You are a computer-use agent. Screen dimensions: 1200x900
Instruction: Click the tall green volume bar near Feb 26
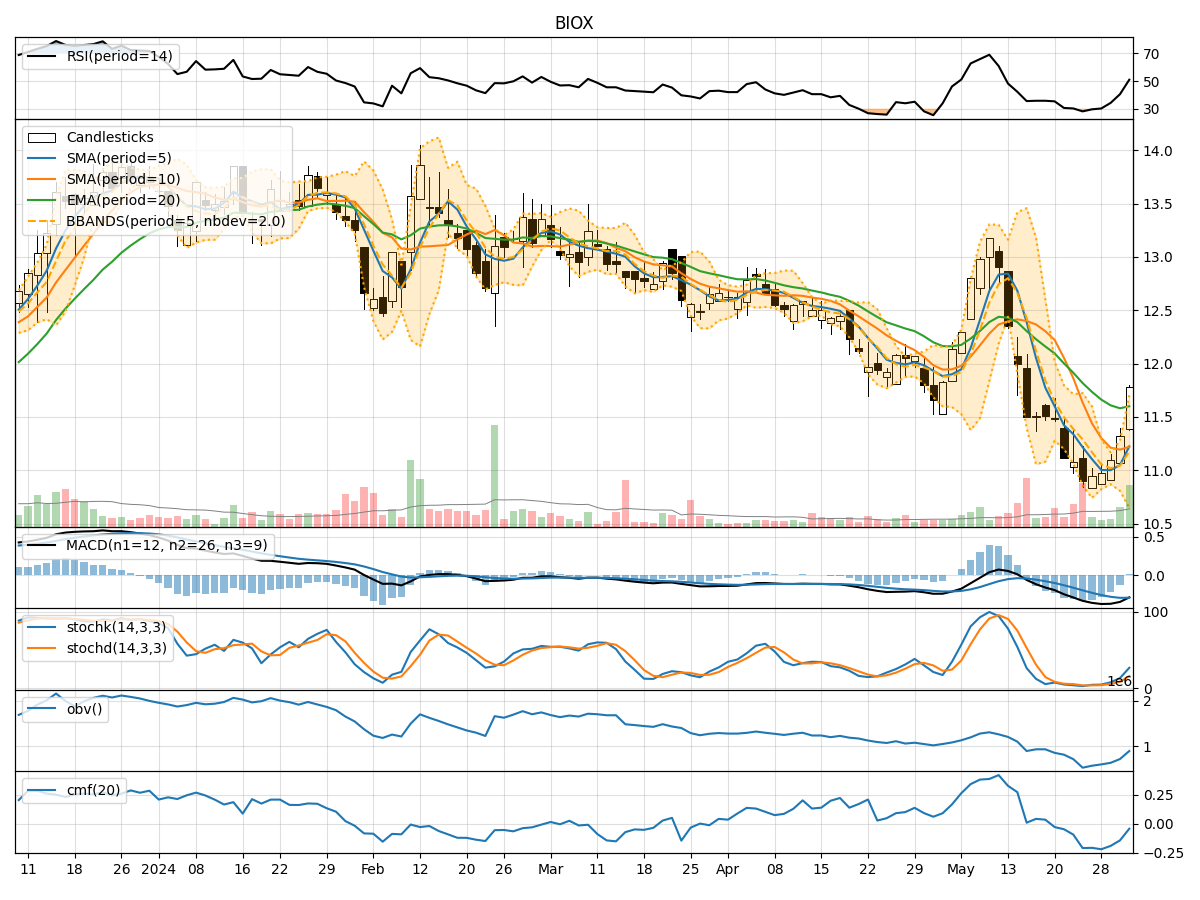[496, 470]
